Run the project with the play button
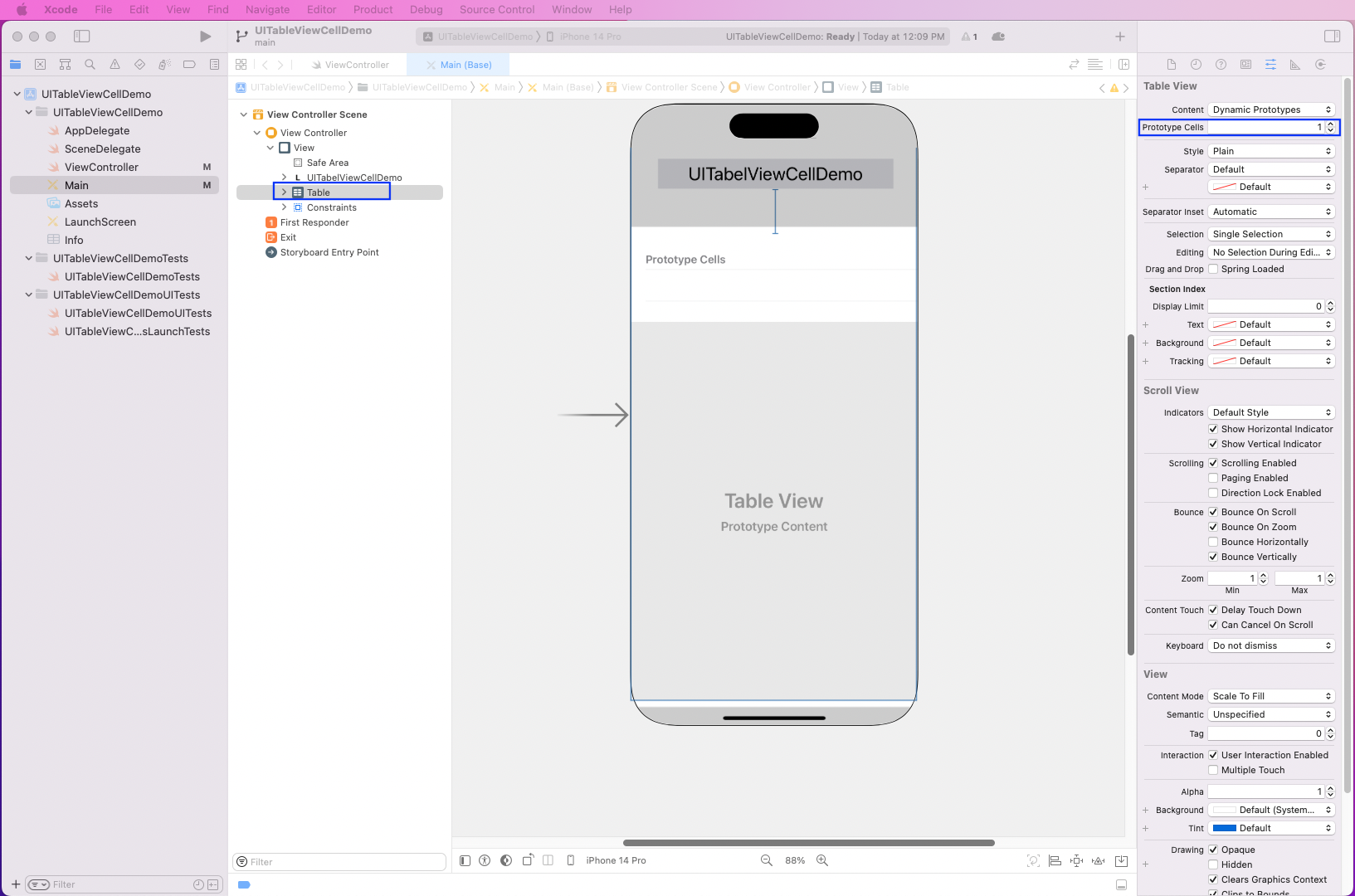Screen dimensions: 1355x896 (205, 37)
